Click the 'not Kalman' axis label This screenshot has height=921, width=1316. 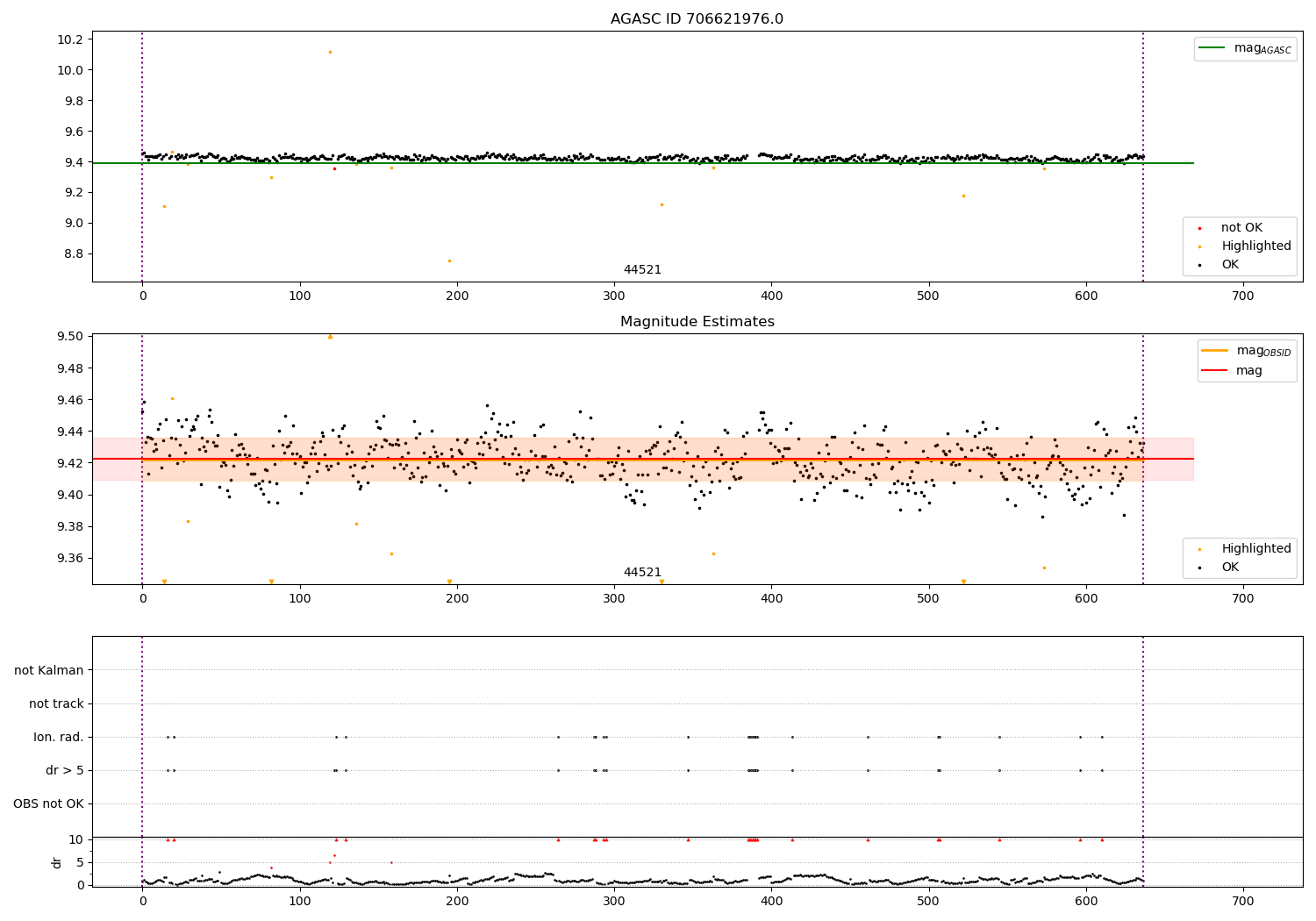(49, 670)
